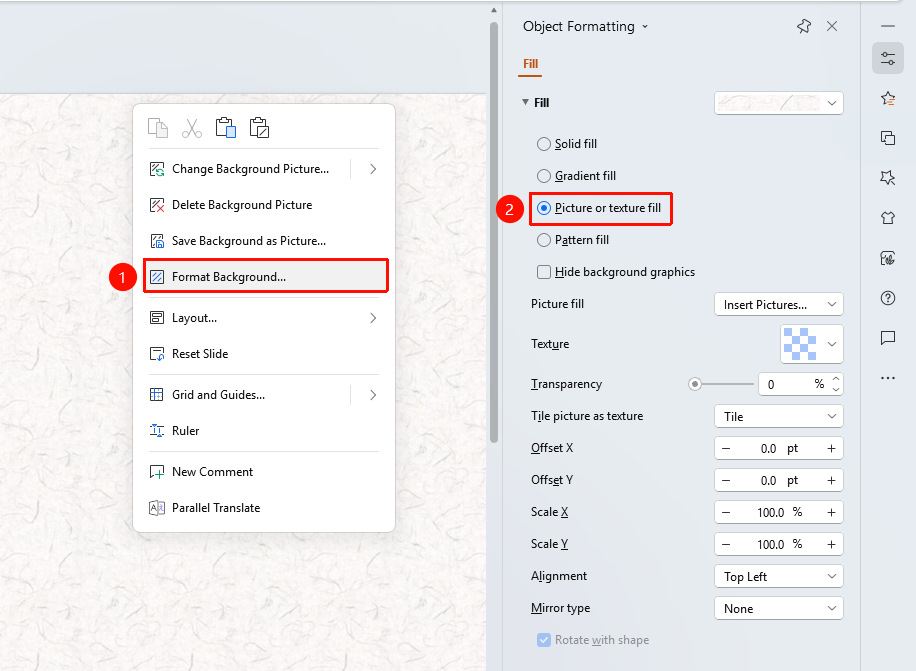Increase Offset X with the plus button
The image size is (916, 671).
pos(831,449)
